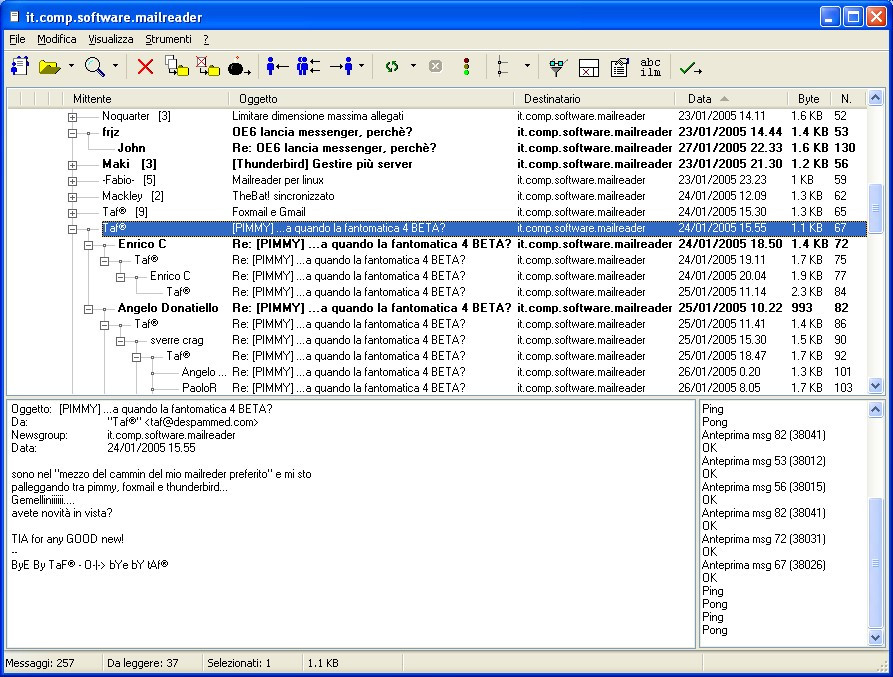Click the move to folder icon
The width and height of the screenshot is (893, 677).
point(208,66)
